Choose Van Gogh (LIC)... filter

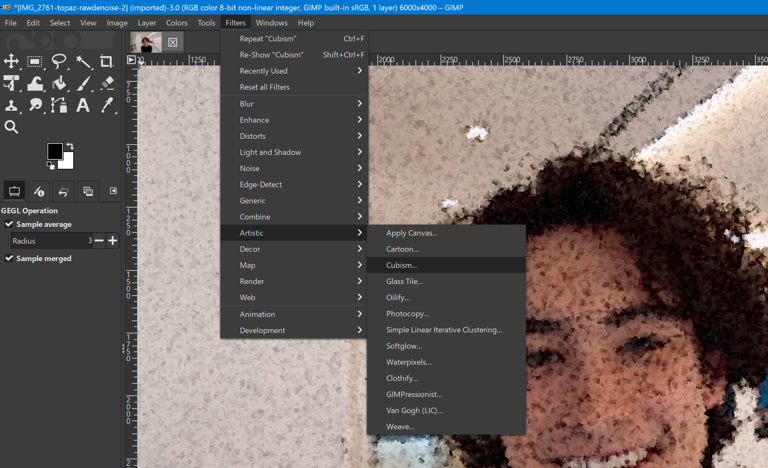[446, 411]
